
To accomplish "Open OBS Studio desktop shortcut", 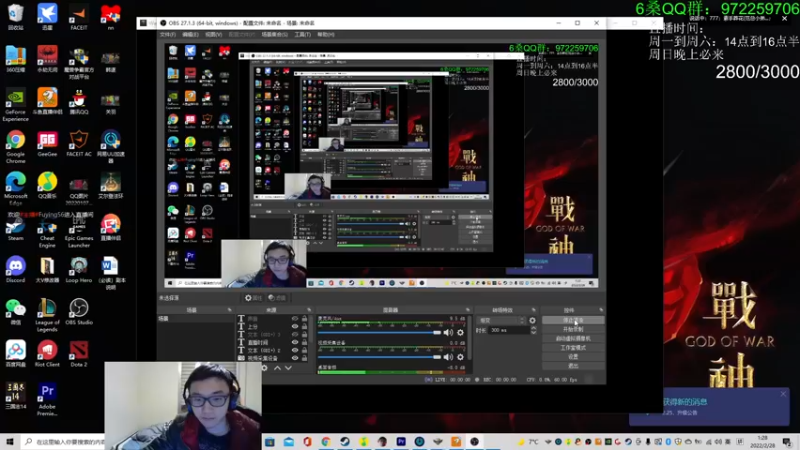I will click(x=79, y=312).
